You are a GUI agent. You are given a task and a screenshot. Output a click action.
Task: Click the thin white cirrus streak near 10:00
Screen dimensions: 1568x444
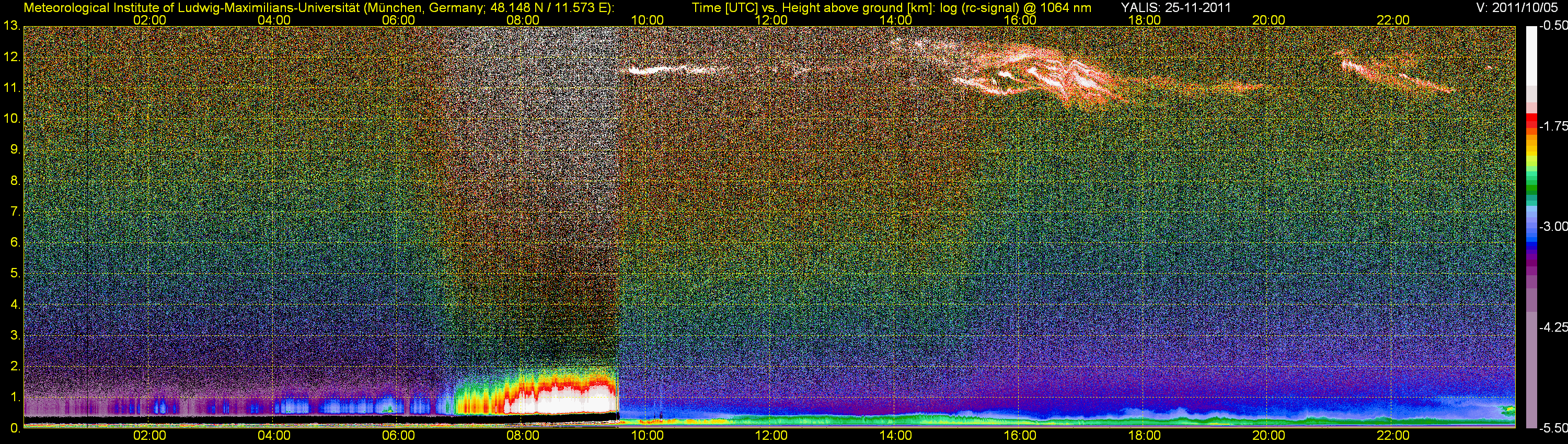coord(651,70)
